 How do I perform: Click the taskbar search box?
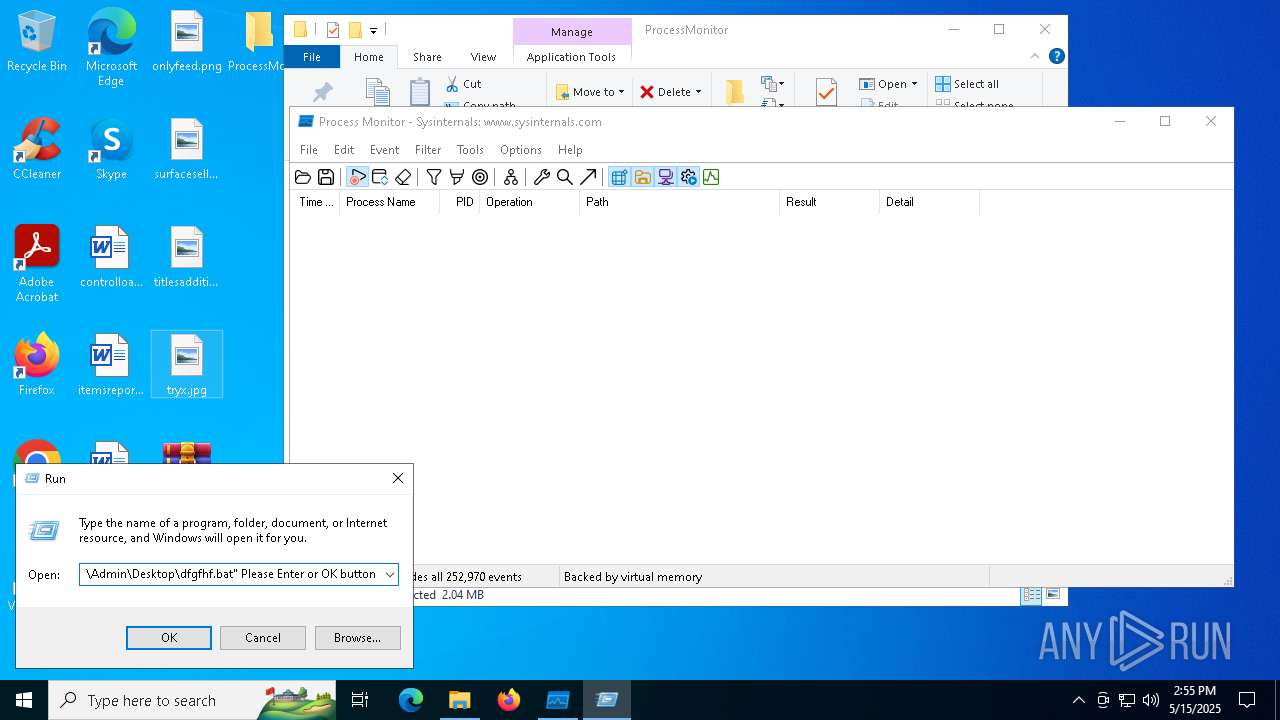coord(192,700)
